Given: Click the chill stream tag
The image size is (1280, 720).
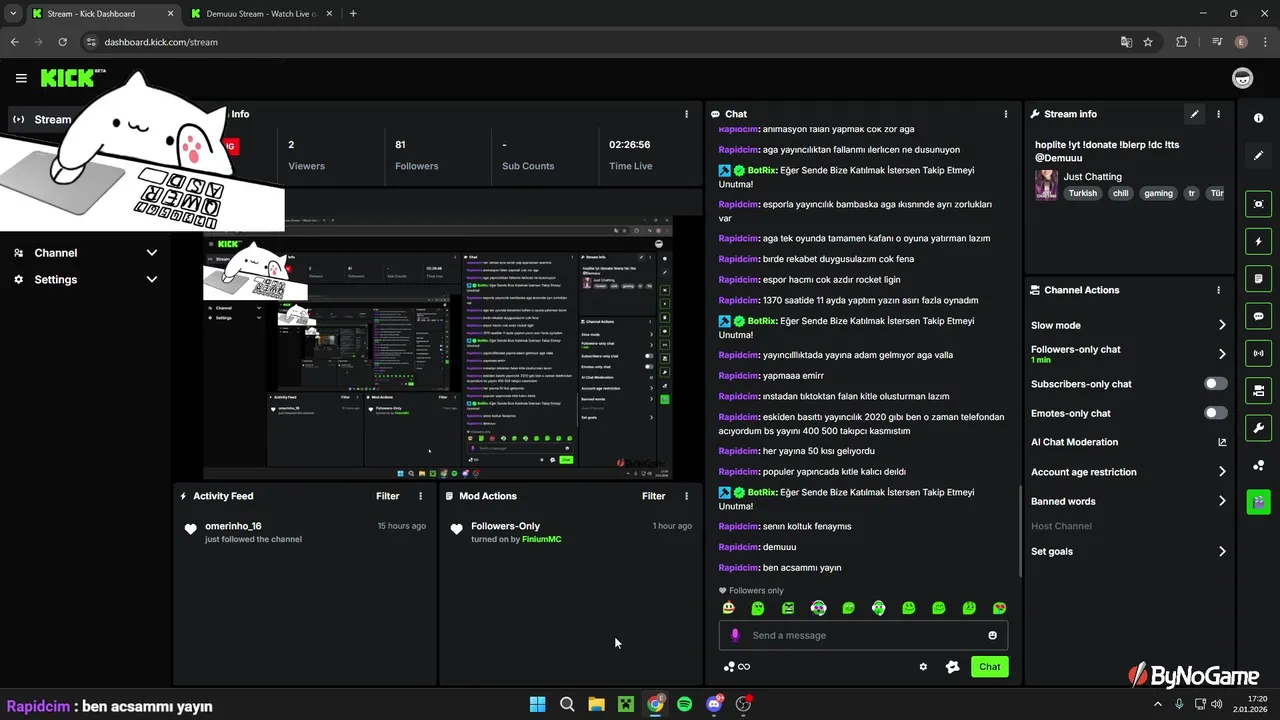Looking at the screenshot, I should pos(1120,194).
